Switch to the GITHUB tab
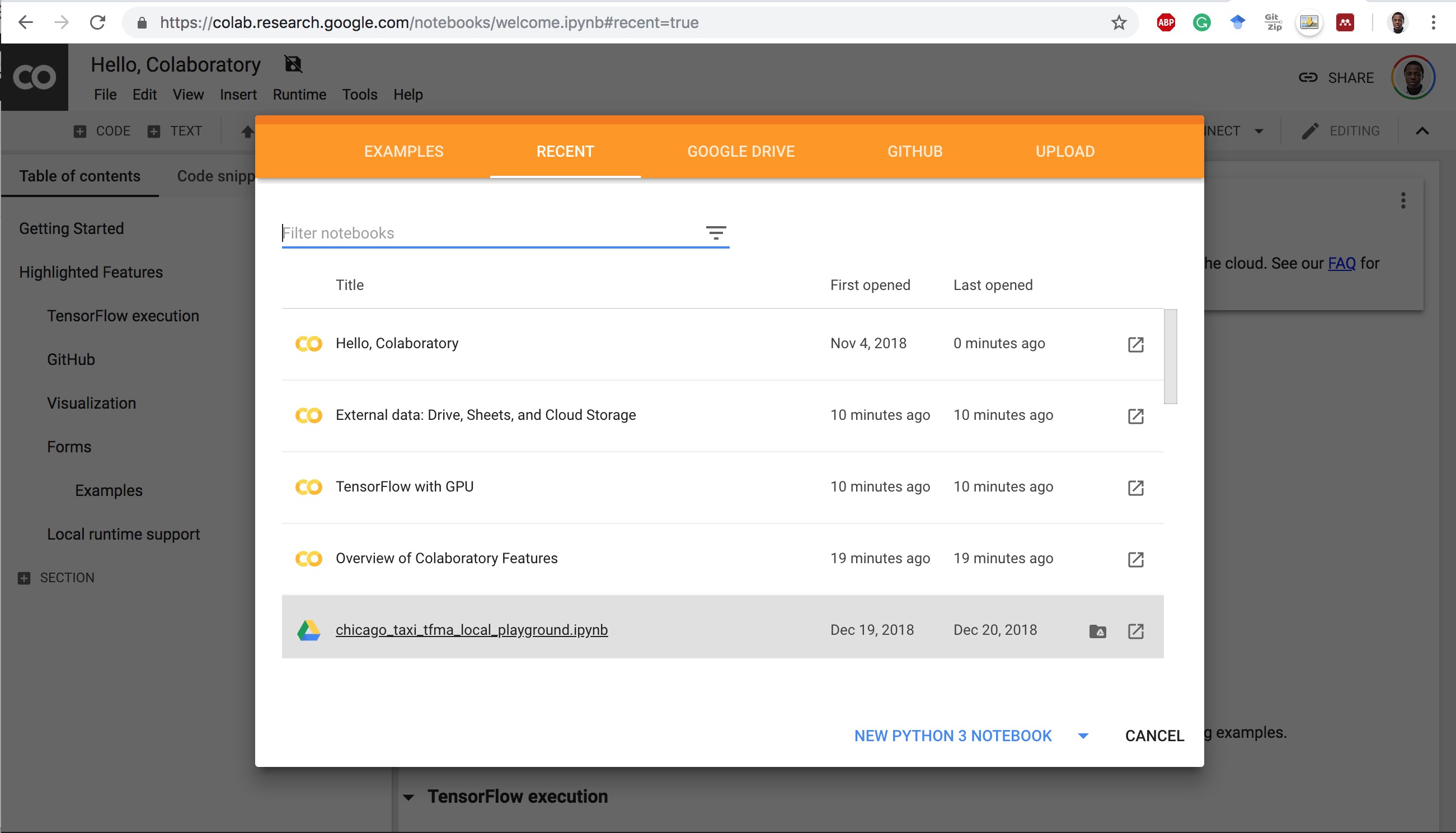 (915, 151)
